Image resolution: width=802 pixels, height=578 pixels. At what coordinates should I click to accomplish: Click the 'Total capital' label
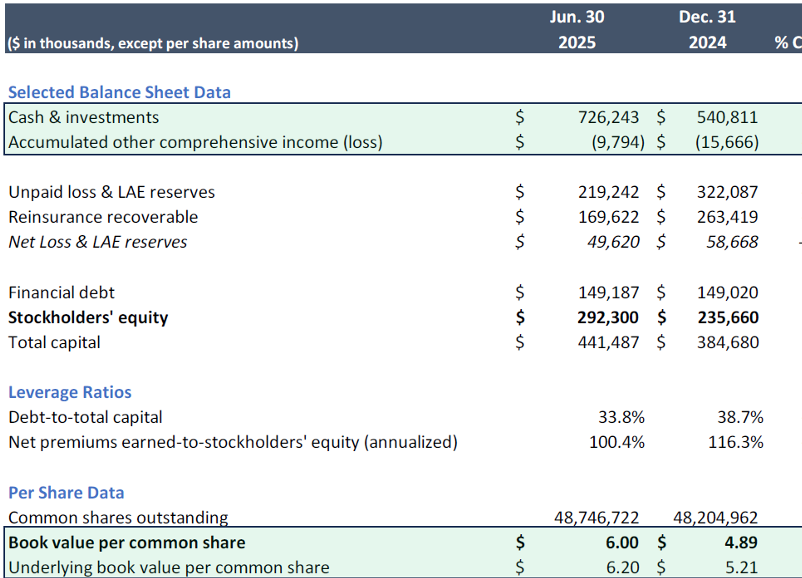(54, 342)
